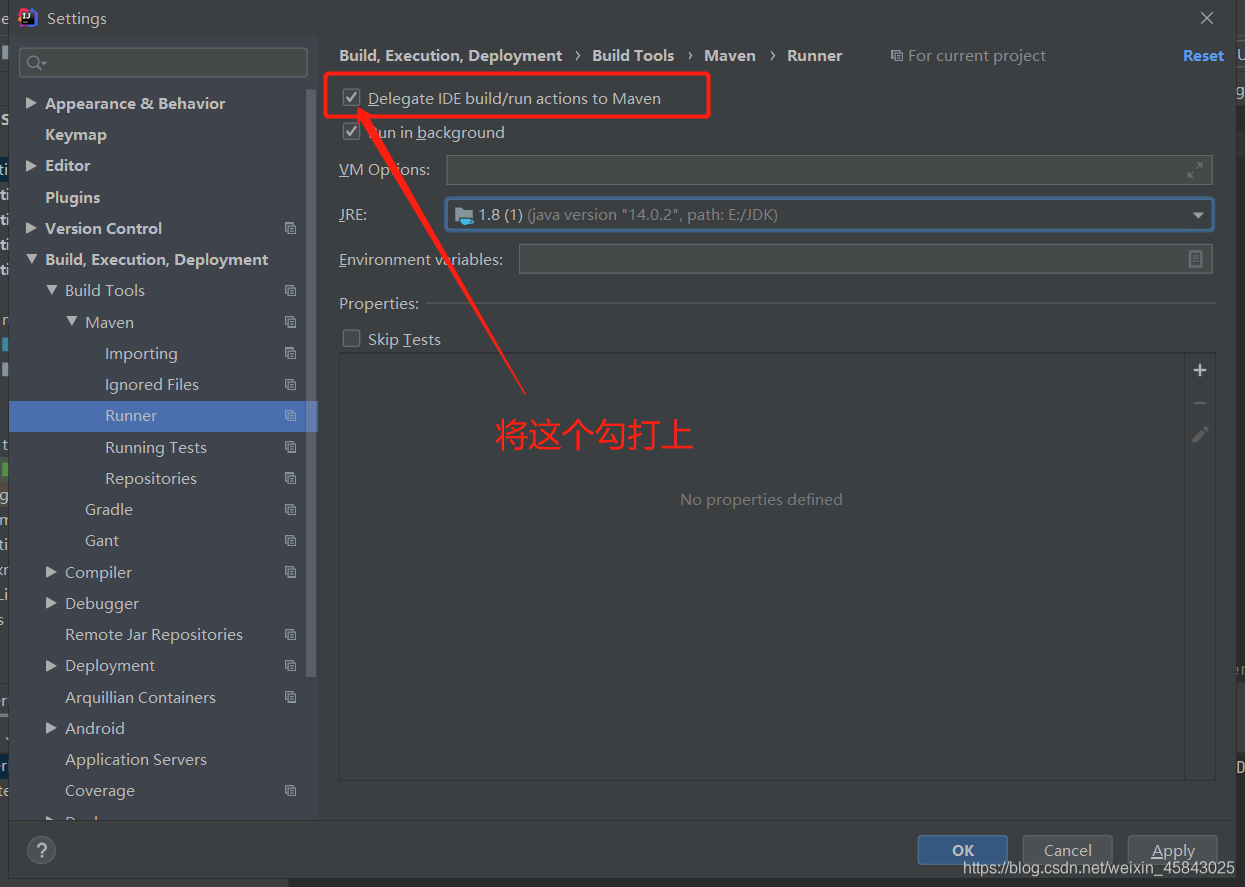
Task: Click the project-level icon next to Runner
Action: click(x=290, y=416)
